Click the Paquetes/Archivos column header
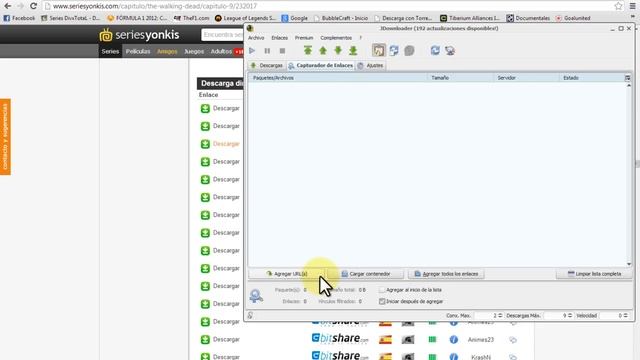 pyautogui.click(x=338, y=78)
